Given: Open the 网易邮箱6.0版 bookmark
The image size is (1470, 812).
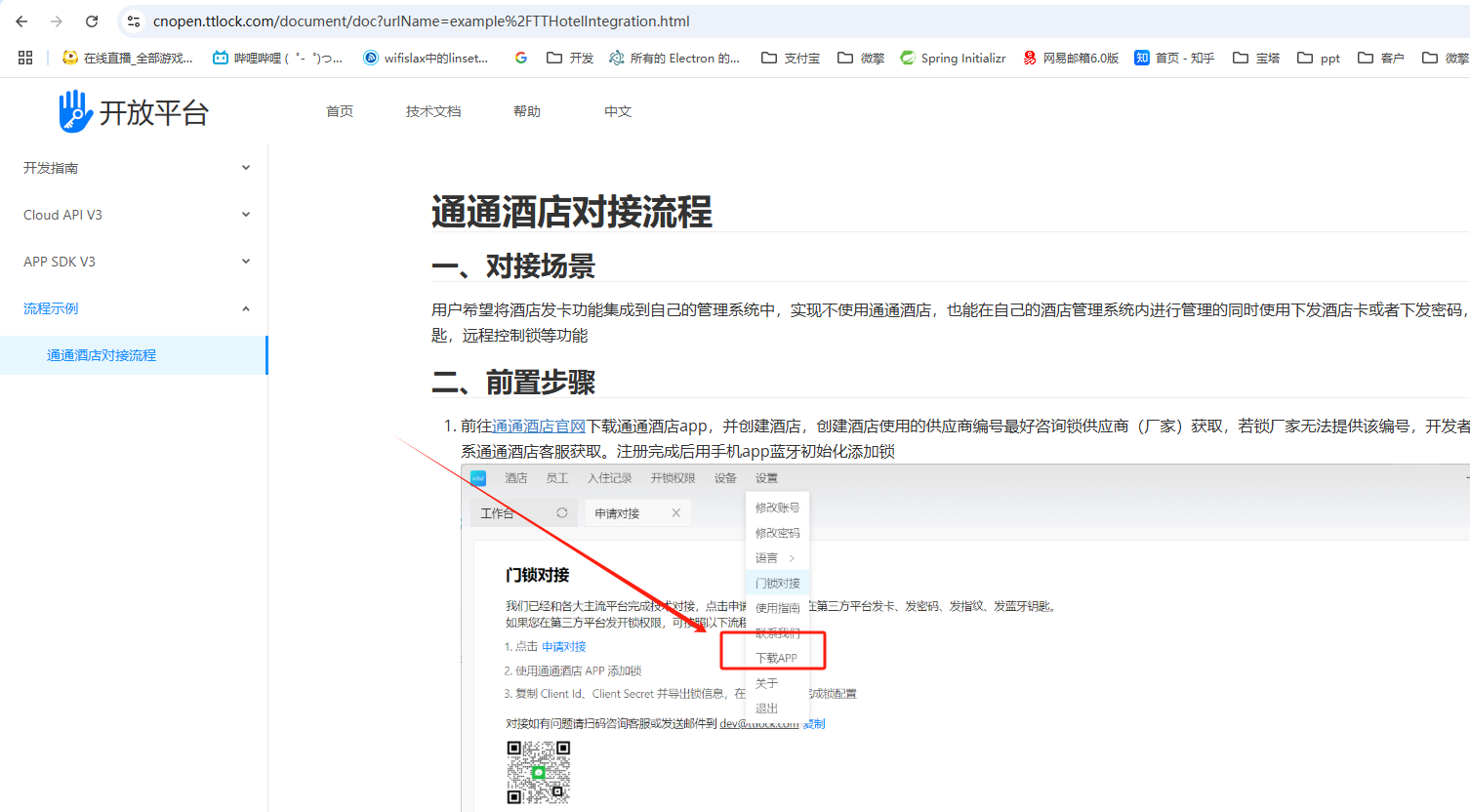Looking at the screenshot, I should pyautogui.click(x=1071, y=58).
